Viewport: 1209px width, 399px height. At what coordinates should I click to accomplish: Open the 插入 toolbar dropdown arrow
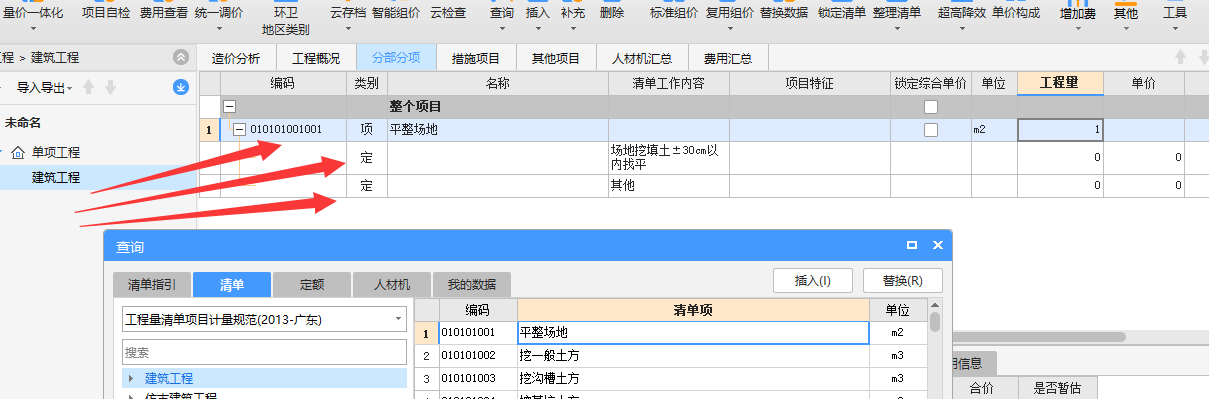pos(537,29)
